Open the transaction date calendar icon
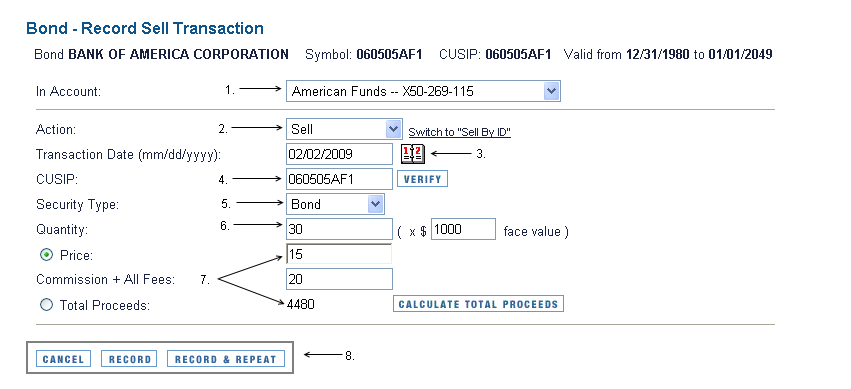 413,154
